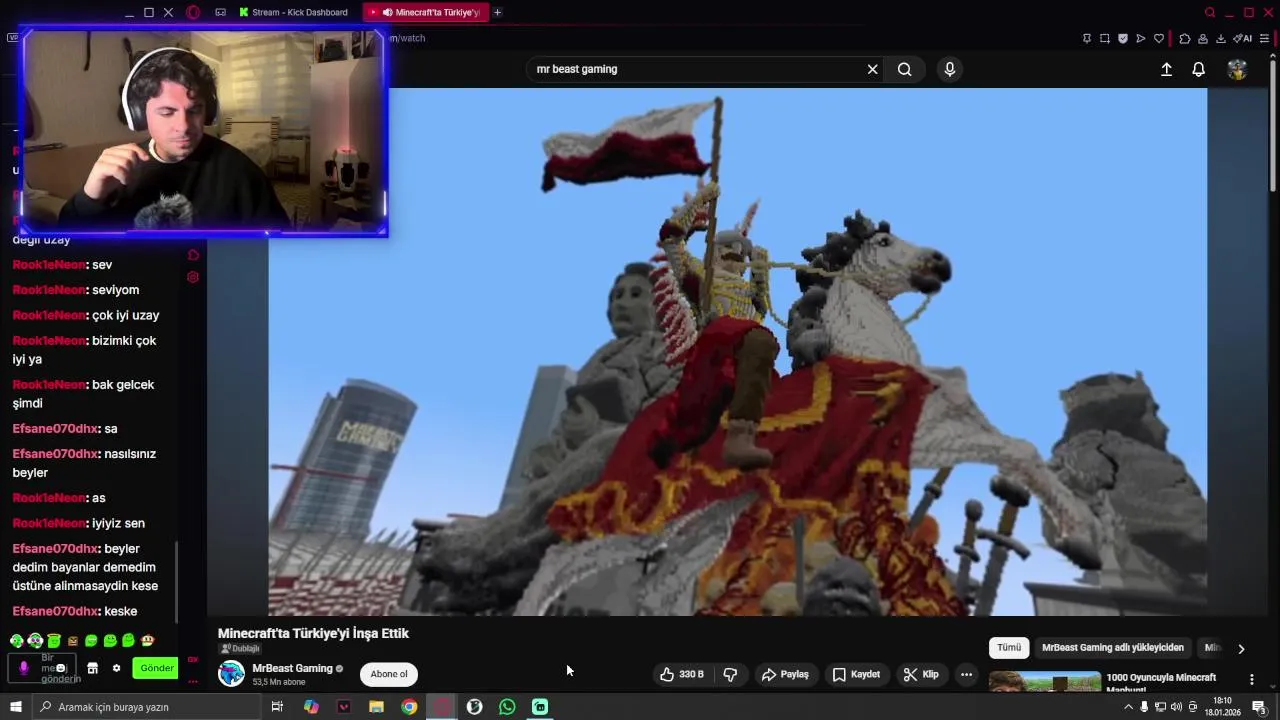The height and width of the screenshot is (720, 1280).
Task: Open Opera tab search magnifier icon
Action: (x=1210, y=12)
